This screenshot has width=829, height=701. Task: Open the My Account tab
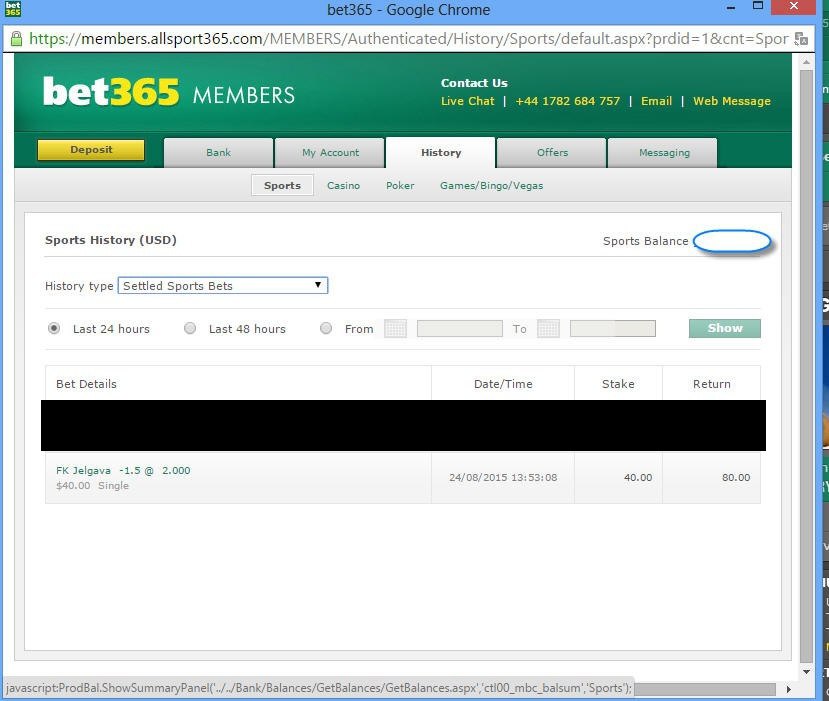330,153
